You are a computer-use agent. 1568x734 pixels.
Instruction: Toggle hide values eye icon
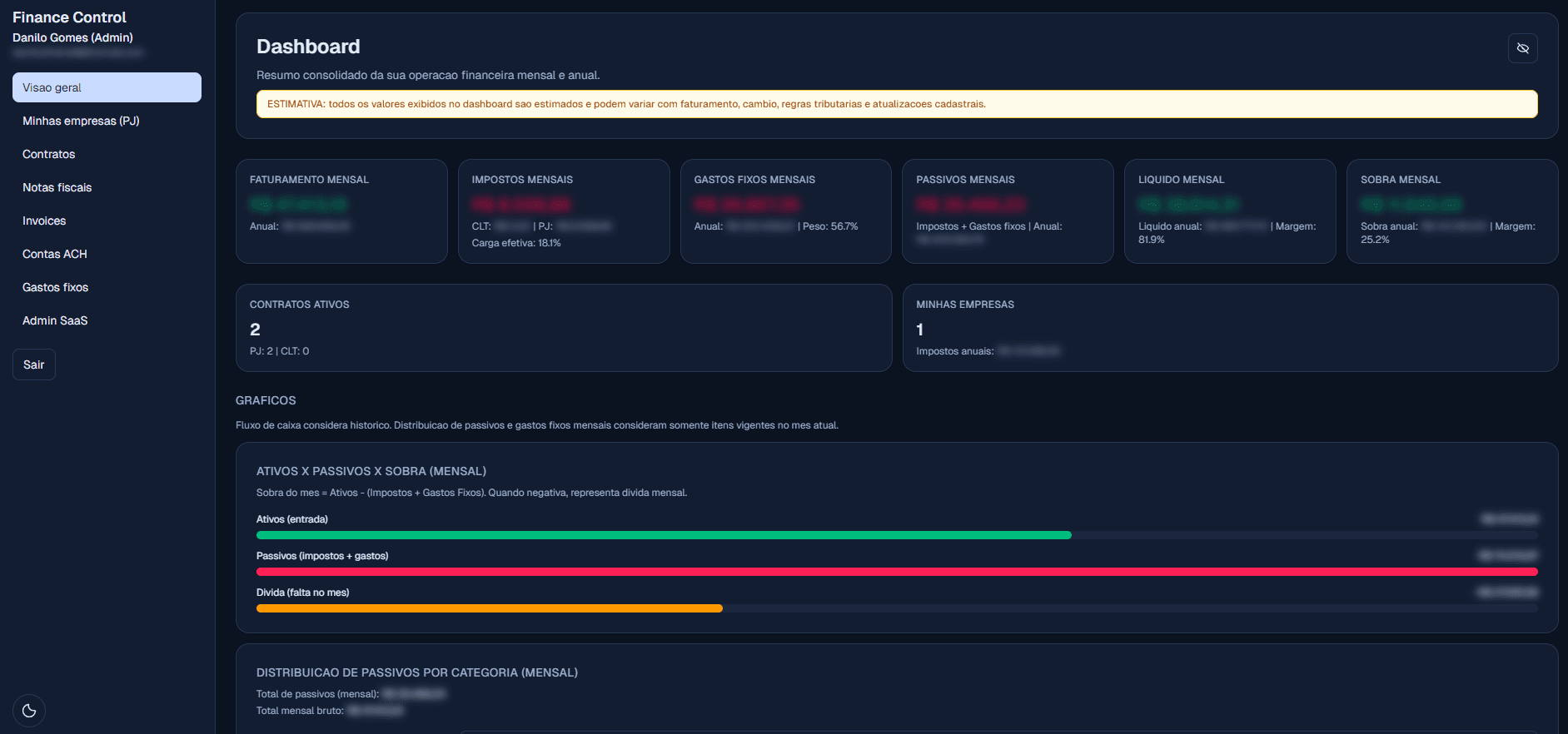tap(1522, 48)
